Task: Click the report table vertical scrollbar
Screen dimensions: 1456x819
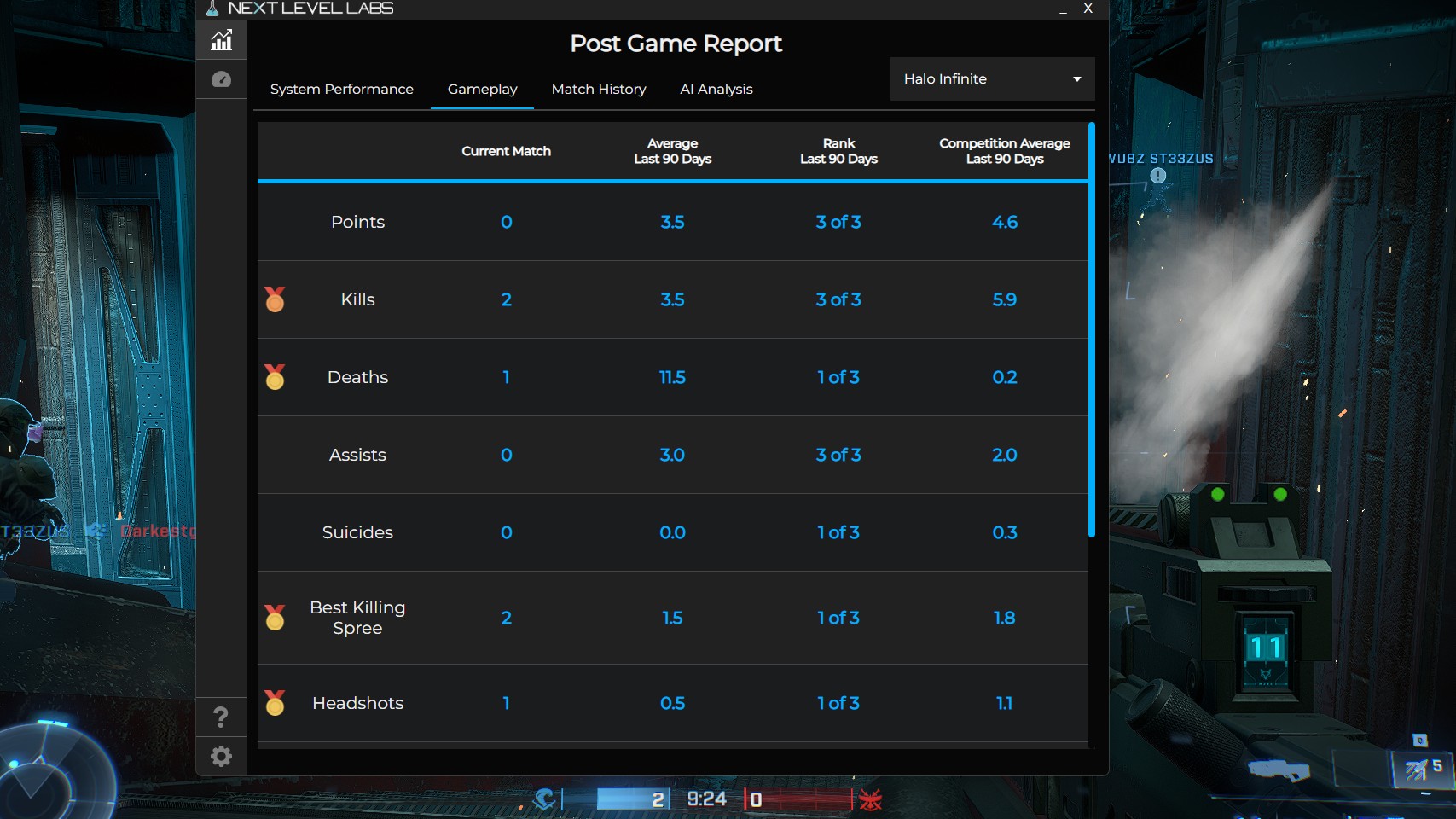Action: point(1091,330)
